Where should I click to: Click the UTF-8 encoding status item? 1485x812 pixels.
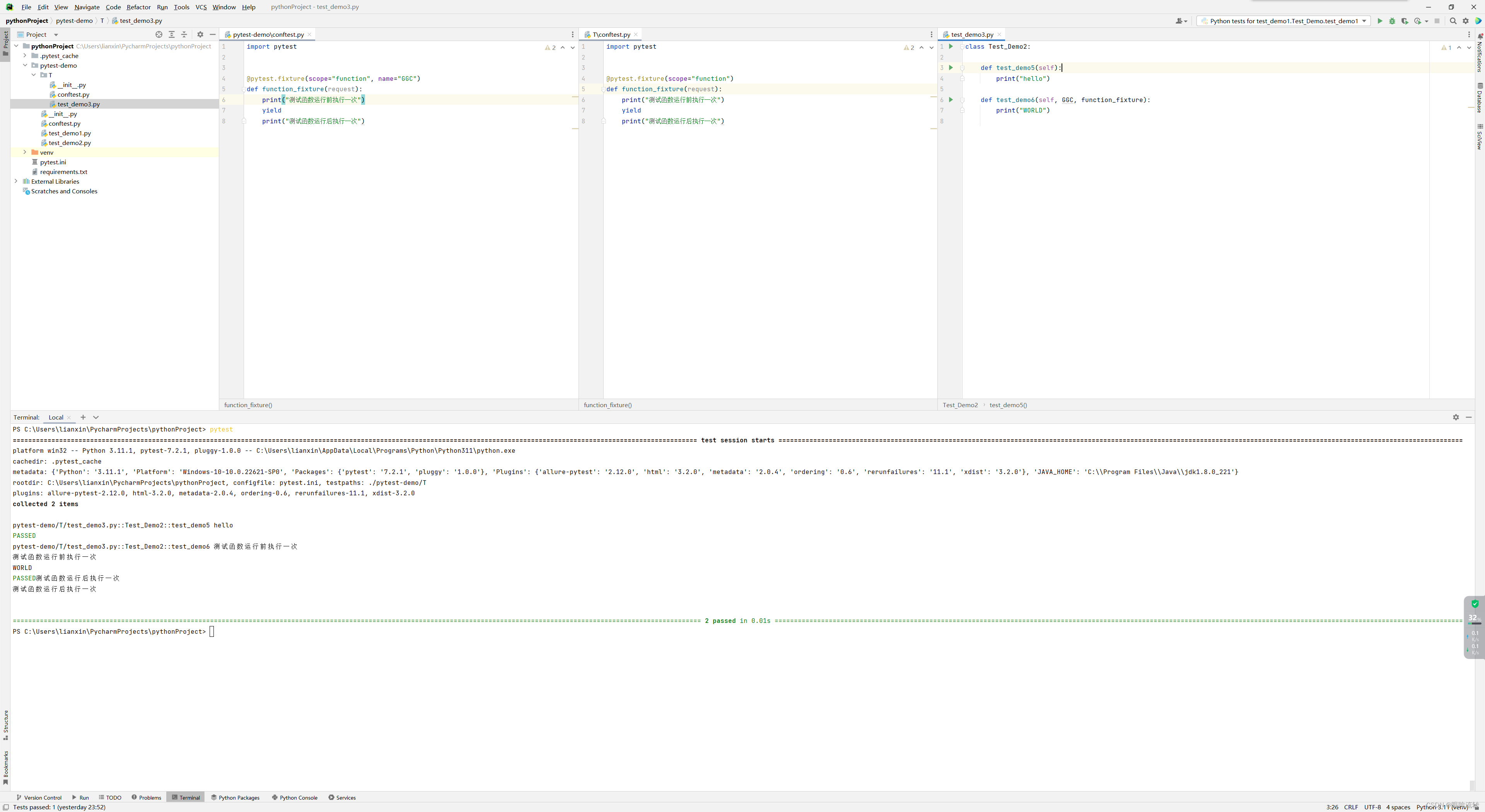(x=1372, y=807)
